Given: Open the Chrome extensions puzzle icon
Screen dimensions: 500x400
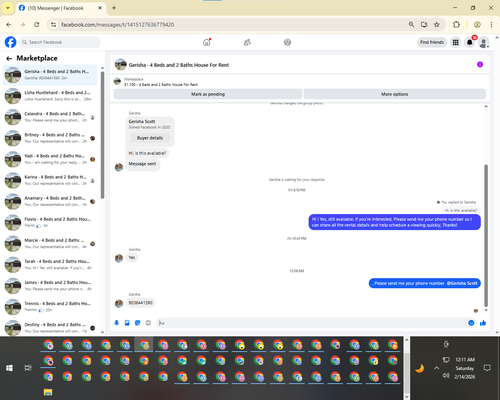Looking at the screenshot, I should pos(456,25).
